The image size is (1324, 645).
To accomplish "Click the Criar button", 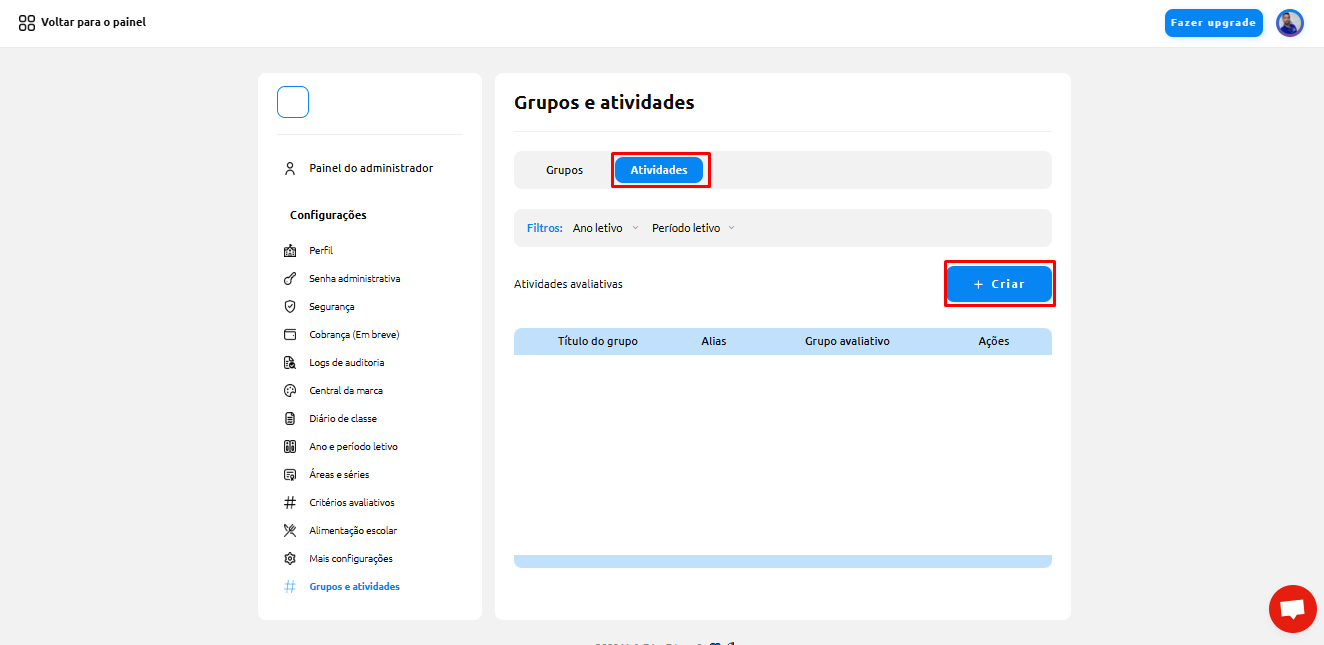I will [1000, 284].
